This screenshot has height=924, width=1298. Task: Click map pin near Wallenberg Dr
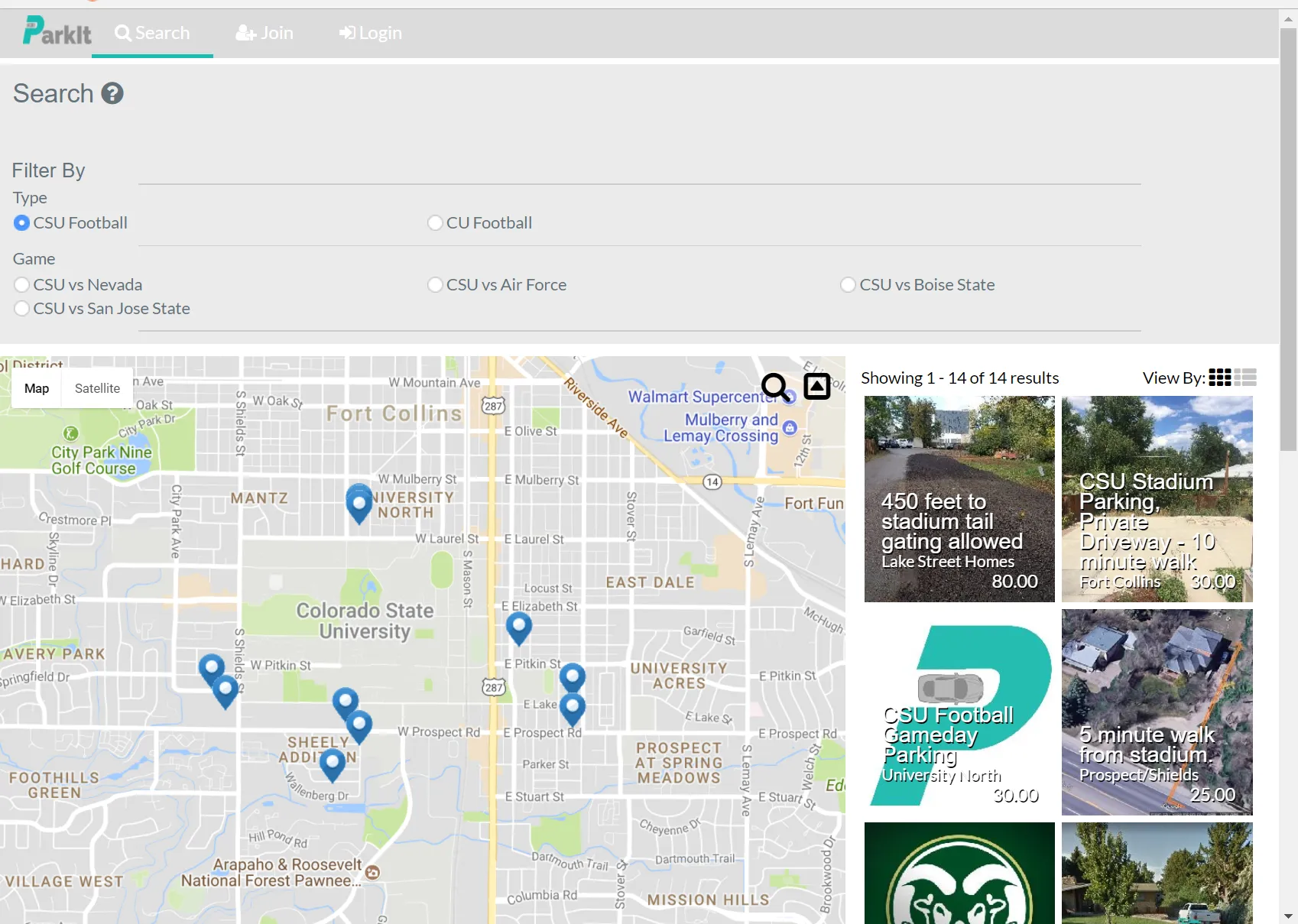[332, 764]
